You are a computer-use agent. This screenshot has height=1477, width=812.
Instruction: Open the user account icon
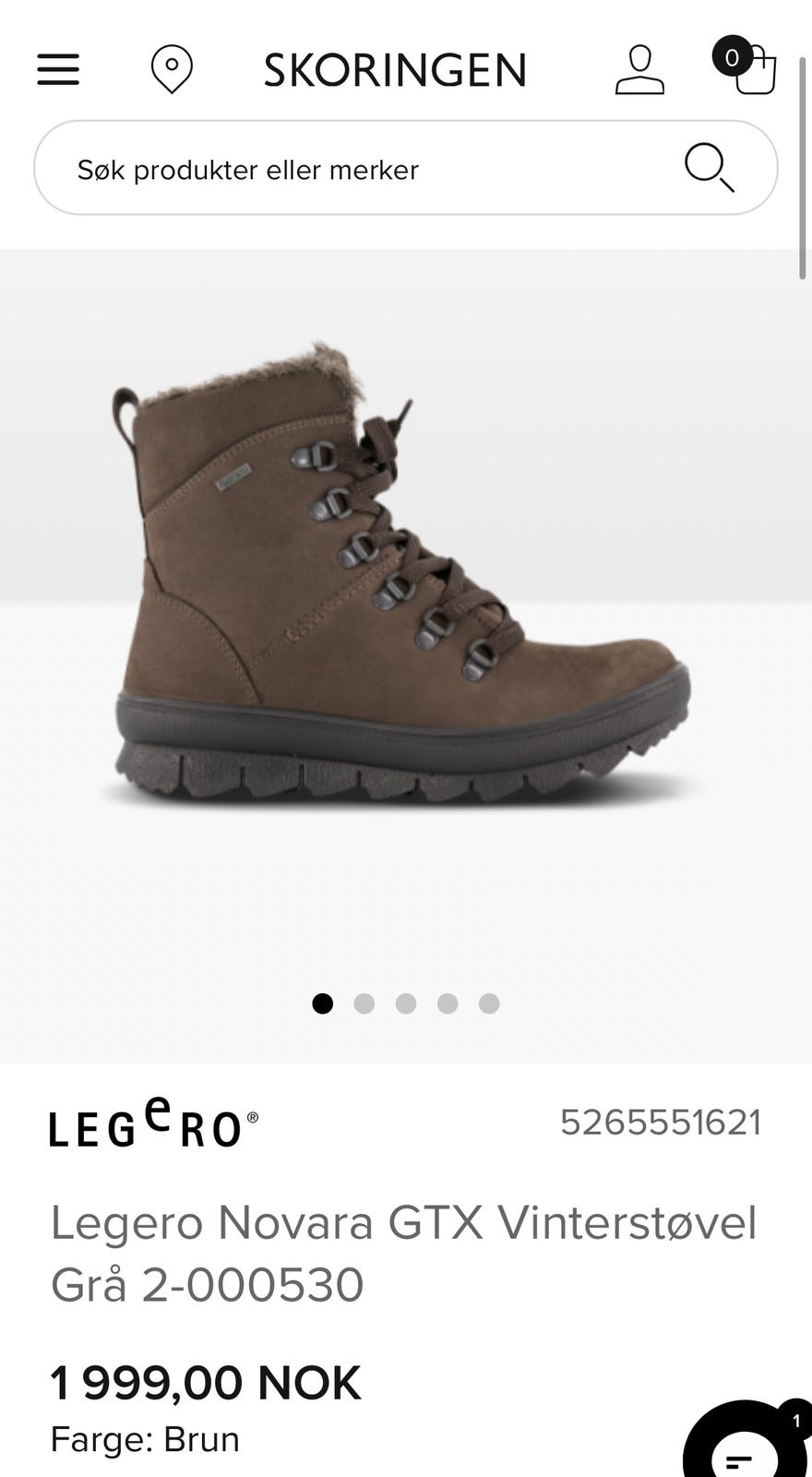pyautogui.click(x=639, y=69)
